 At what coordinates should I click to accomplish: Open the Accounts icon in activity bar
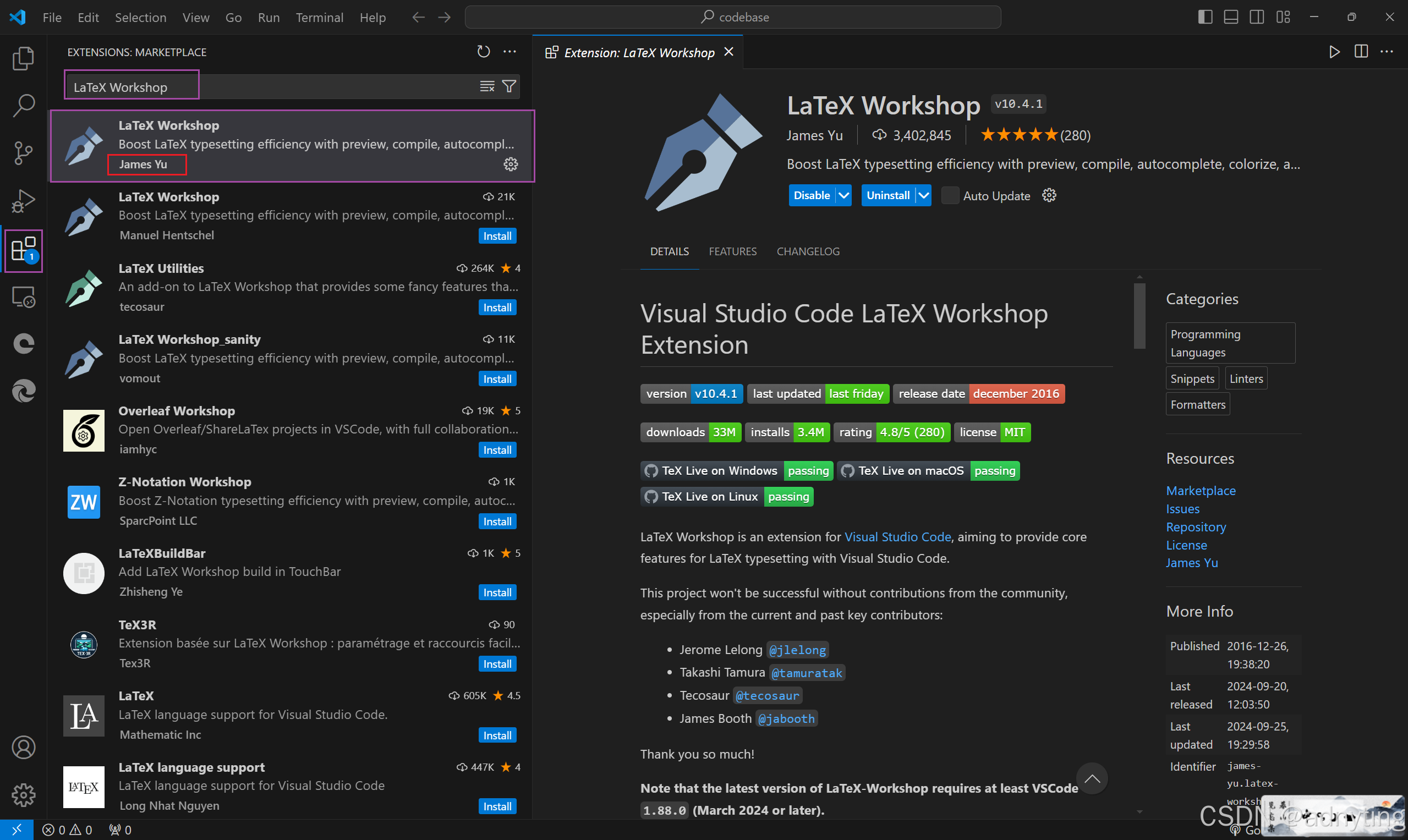(23, 747)
